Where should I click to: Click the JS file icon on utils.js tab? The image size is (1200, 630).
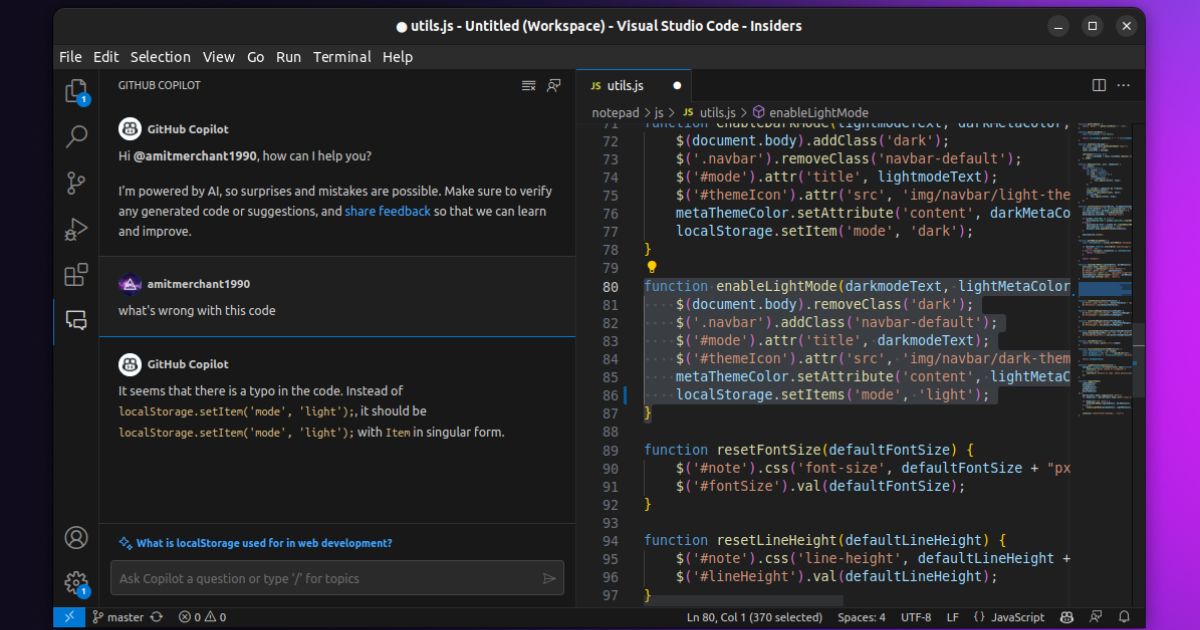[x=596, y=86]
